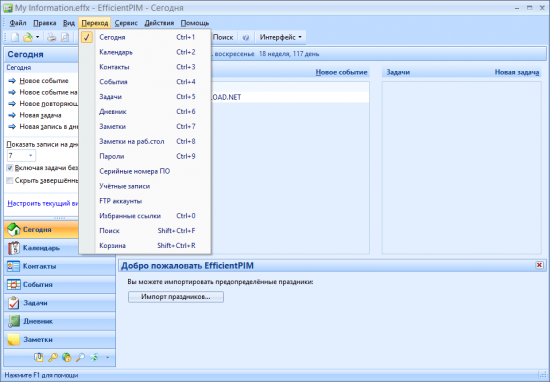Choose Пароли in the Переход menu
The width and height of the screenshot is (550, 382).
[145, 156]
